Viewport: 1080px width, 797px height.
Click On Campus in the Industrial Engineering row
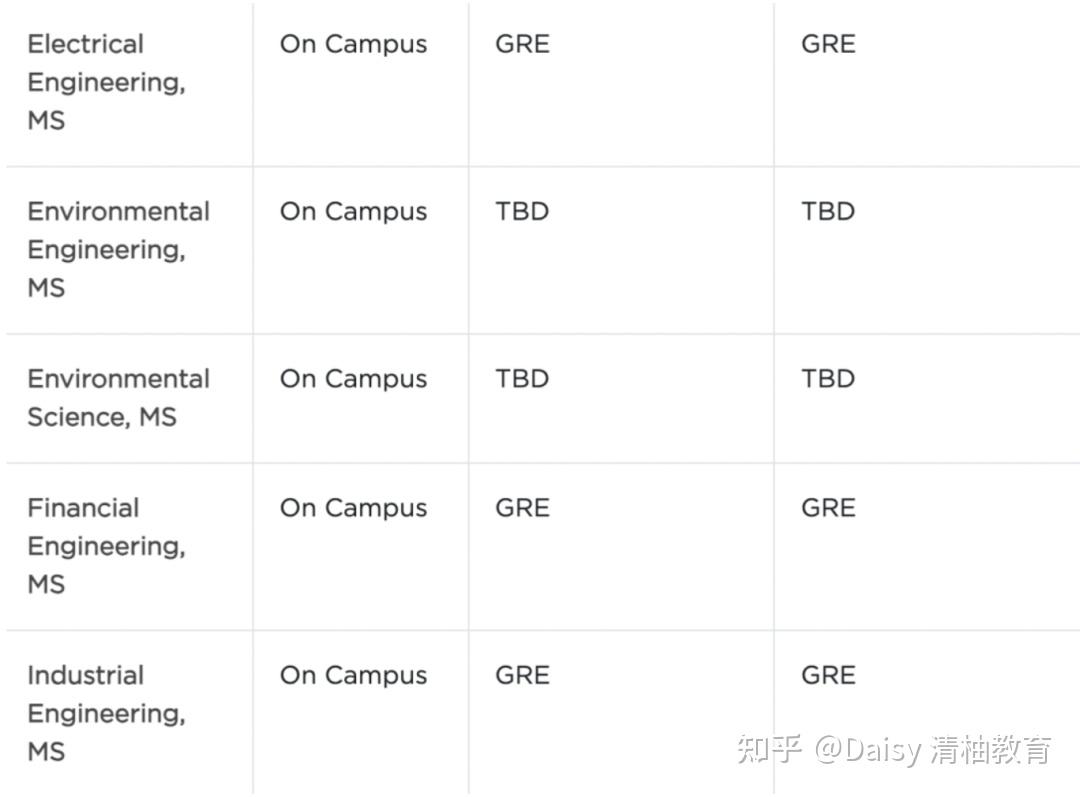pos(353,675)
